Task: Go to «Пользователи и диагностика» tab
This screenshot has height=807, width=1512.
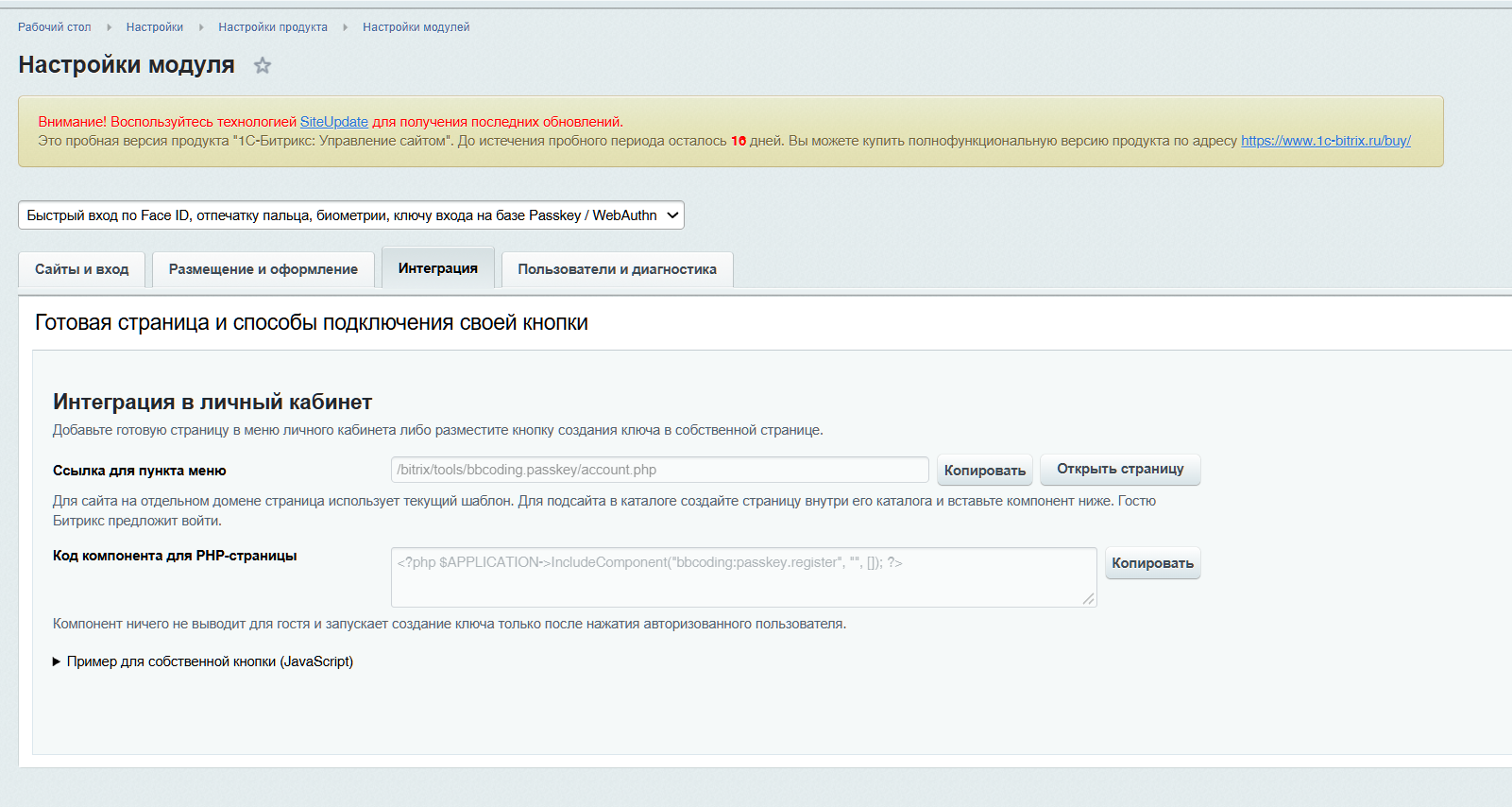Action: (618, 269)
